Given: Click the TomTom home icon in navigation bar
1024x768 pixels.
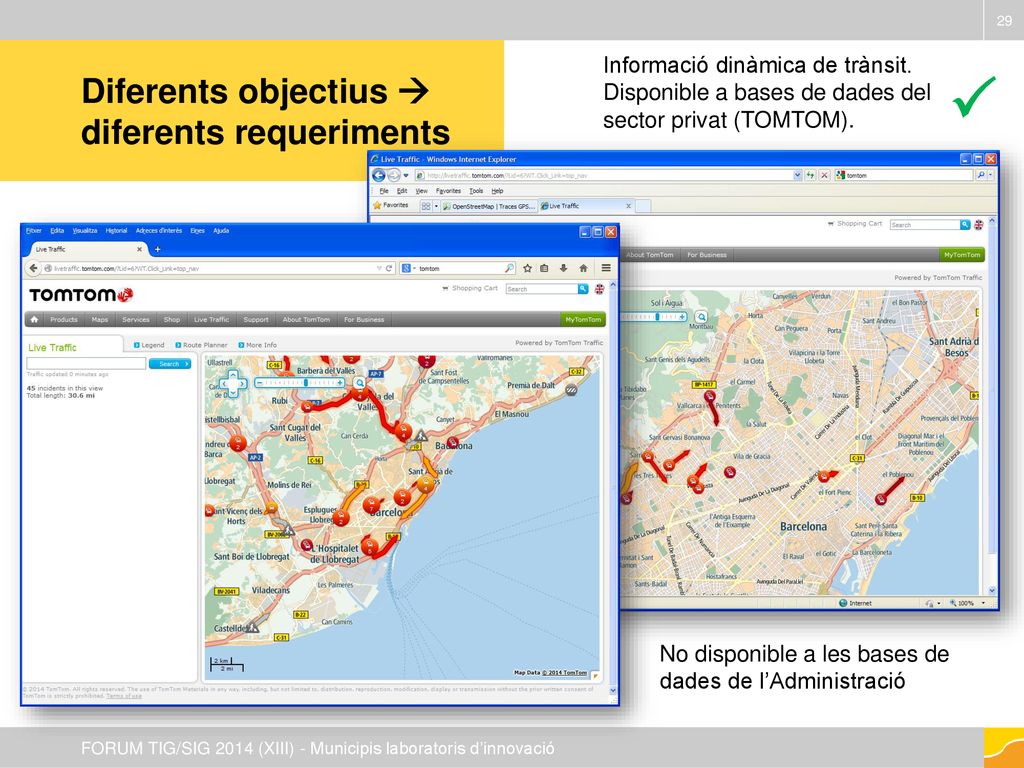Looking at the screenshot, I should pyautogui.click(x=34, y=319).
